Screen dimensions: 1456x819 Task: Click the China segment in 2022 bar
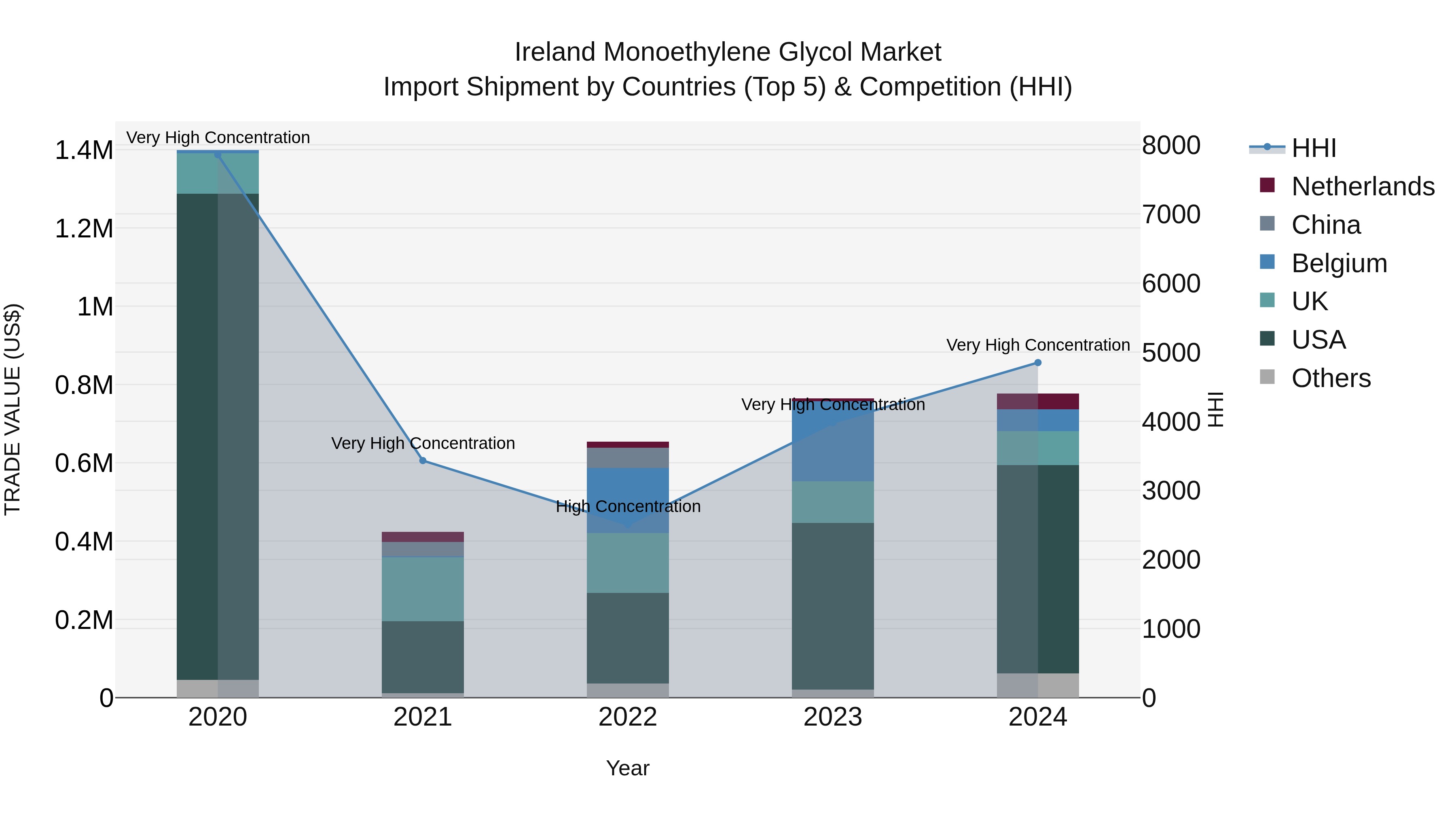(x=628, y=458)
